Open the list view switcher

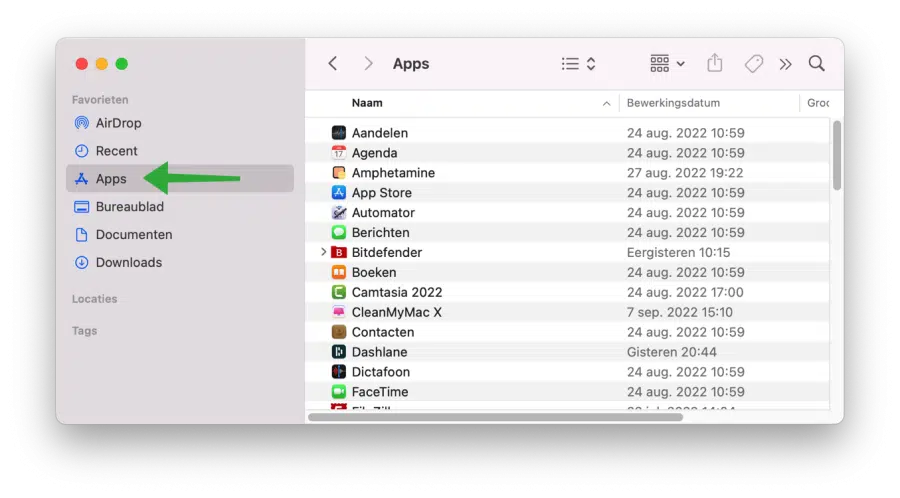pos(579,63)
